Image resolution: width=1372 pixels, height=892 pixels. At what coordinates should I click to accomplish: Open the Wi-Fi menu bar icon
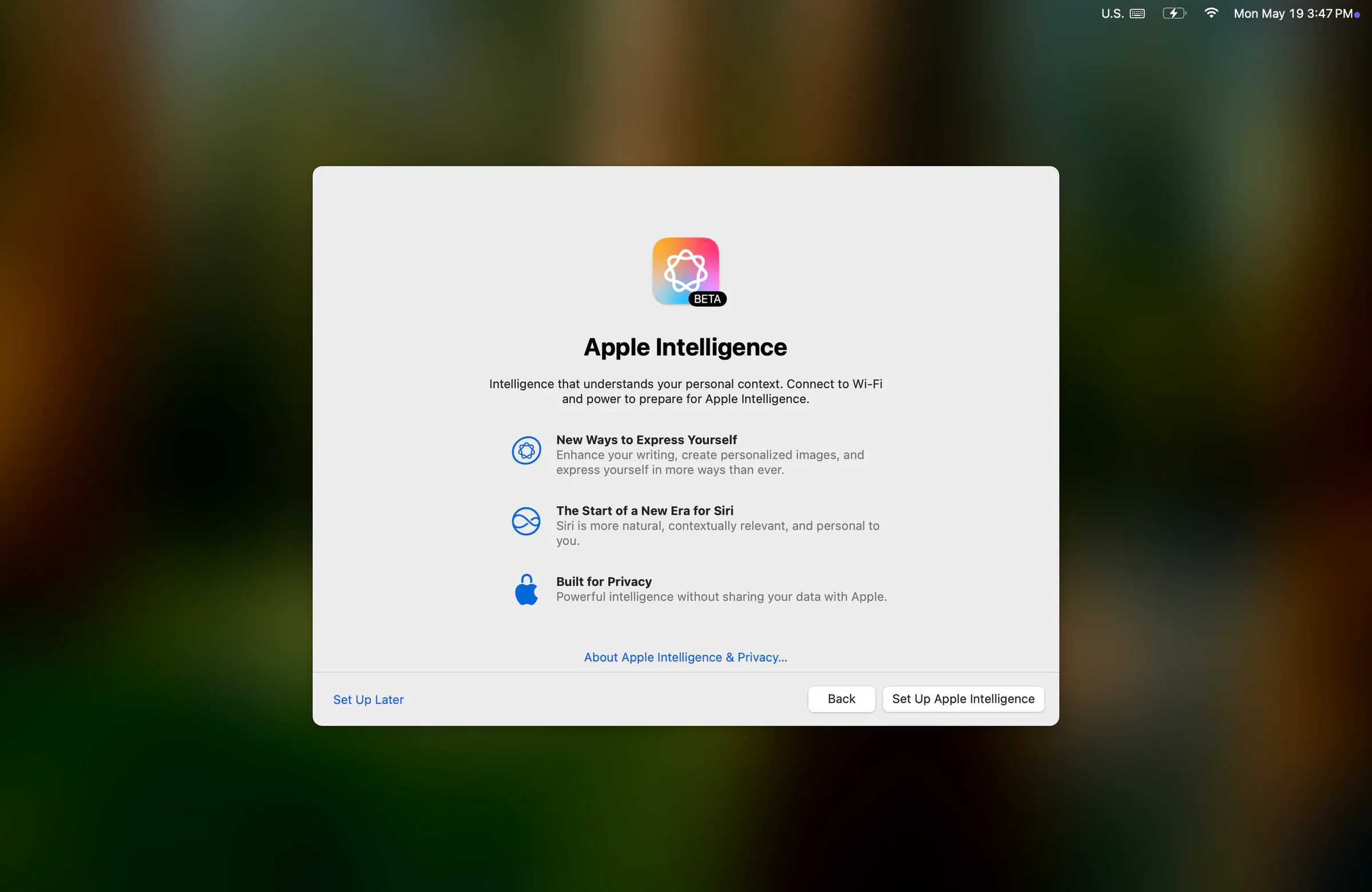1211,13
